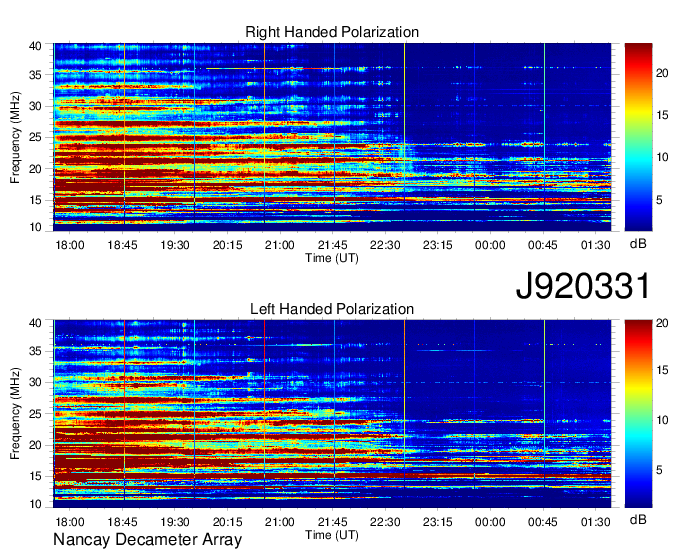Click the 15 dB value on the top colorbar
The image size is (680, 552).
tap(662, 115)
